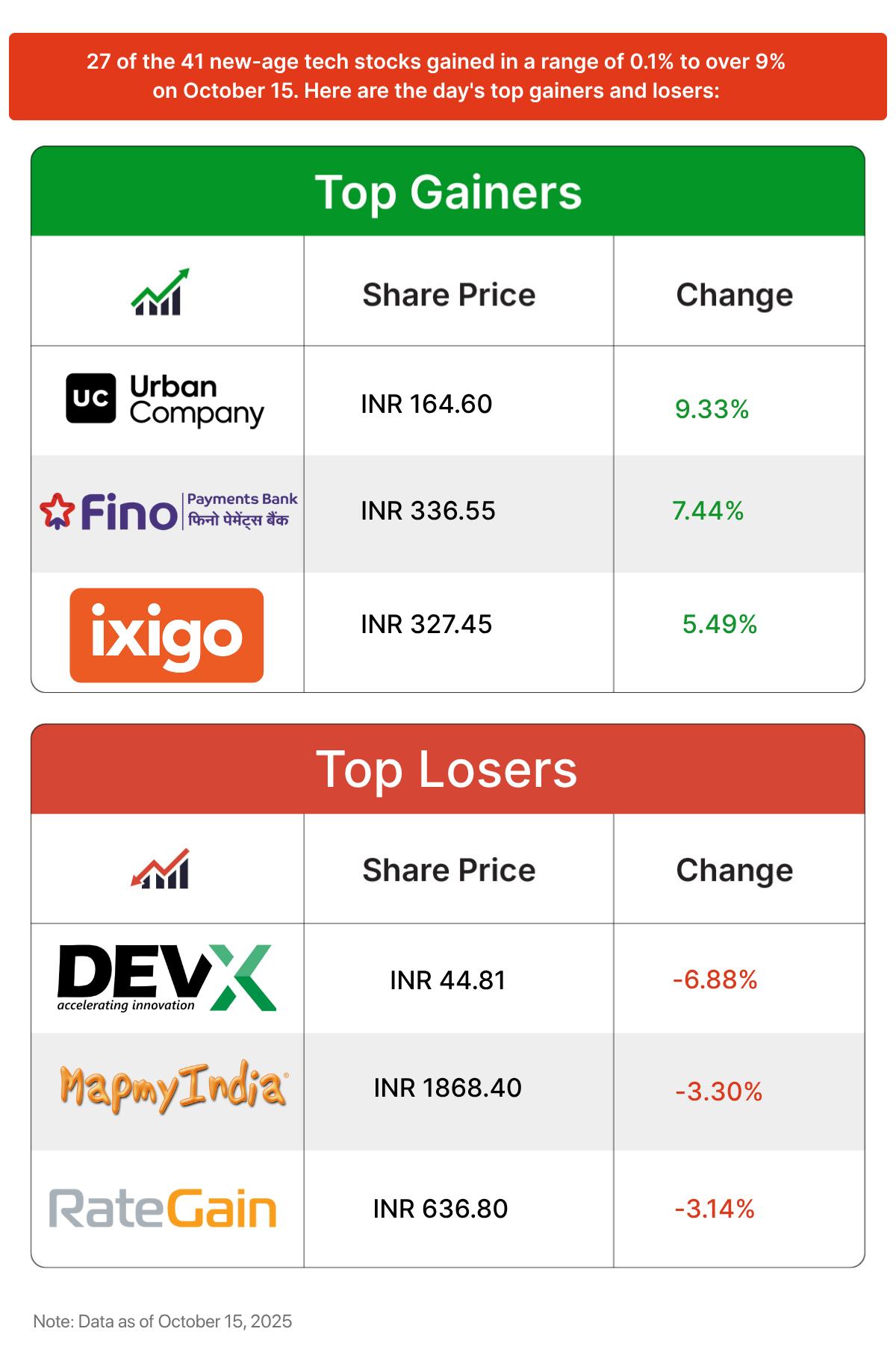Click the RateGain logo
This screenshot has height=1367, width=896.
click(x=163, y=1209)
